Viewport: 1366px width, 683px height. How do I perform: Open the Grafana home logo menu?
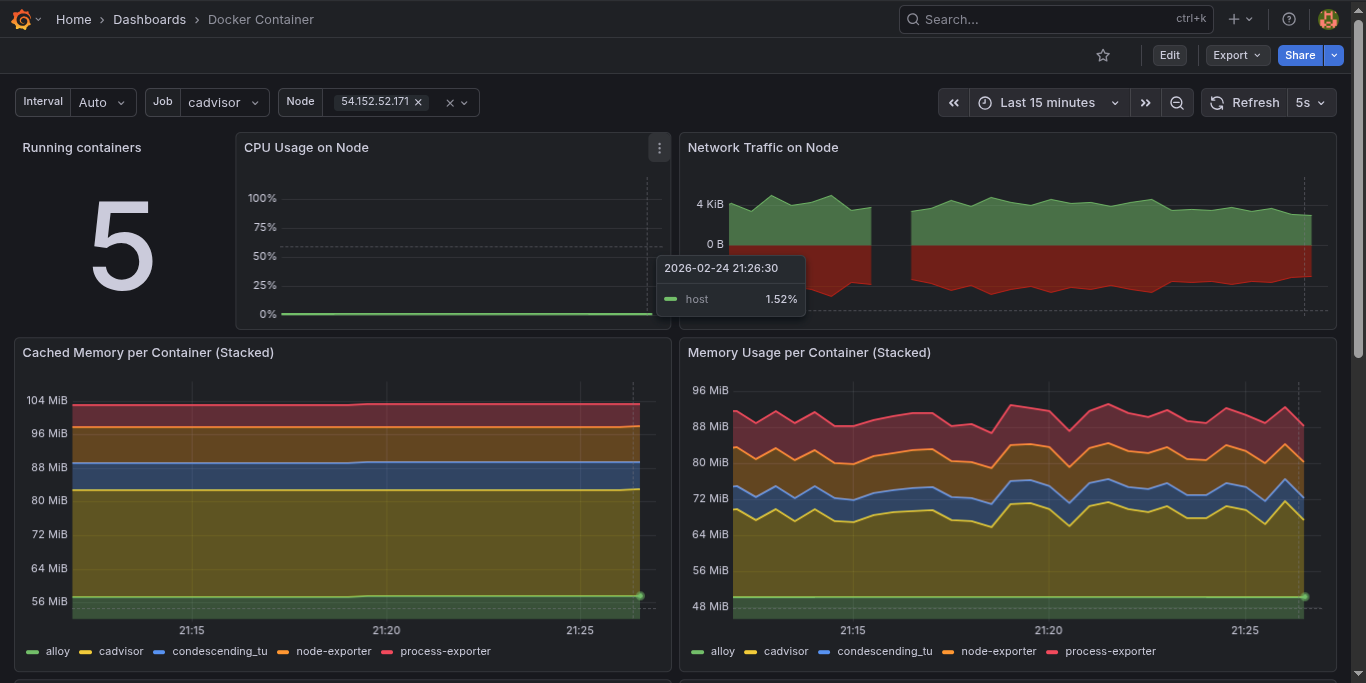(x=21, y=19)
